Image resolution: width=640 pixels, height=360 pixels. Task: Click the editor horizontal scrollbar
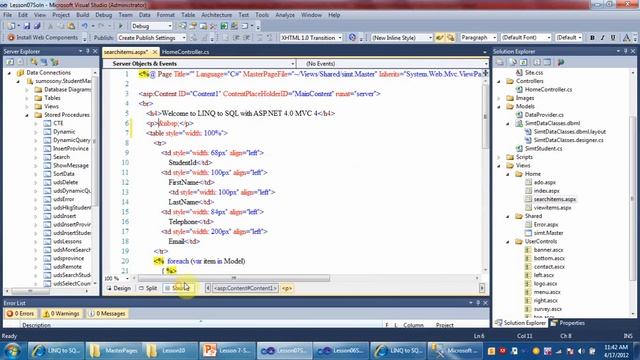[x=233, y=278]
